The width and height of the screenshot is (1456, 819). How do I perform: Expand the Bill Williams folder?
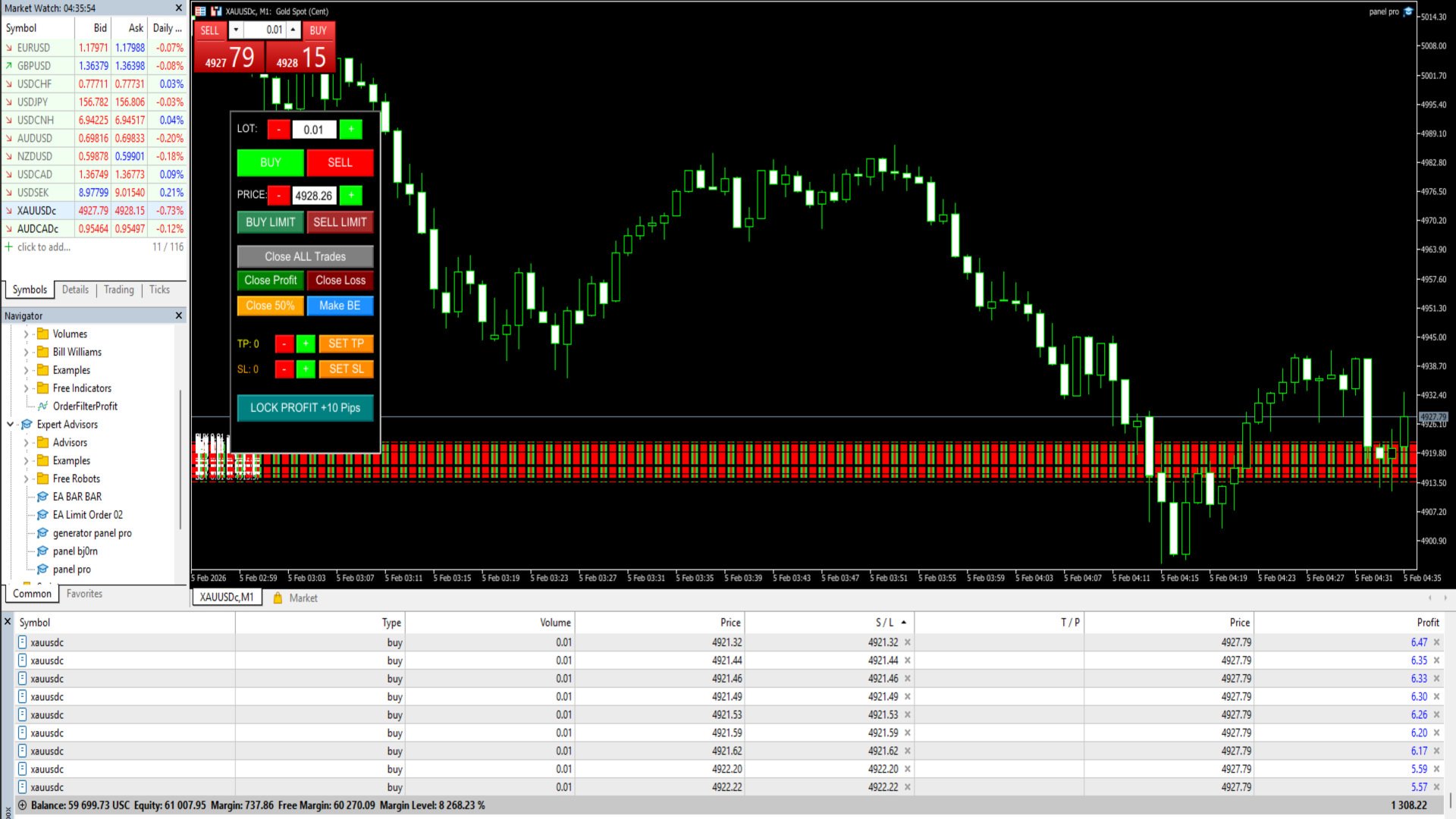coord(26,352)
